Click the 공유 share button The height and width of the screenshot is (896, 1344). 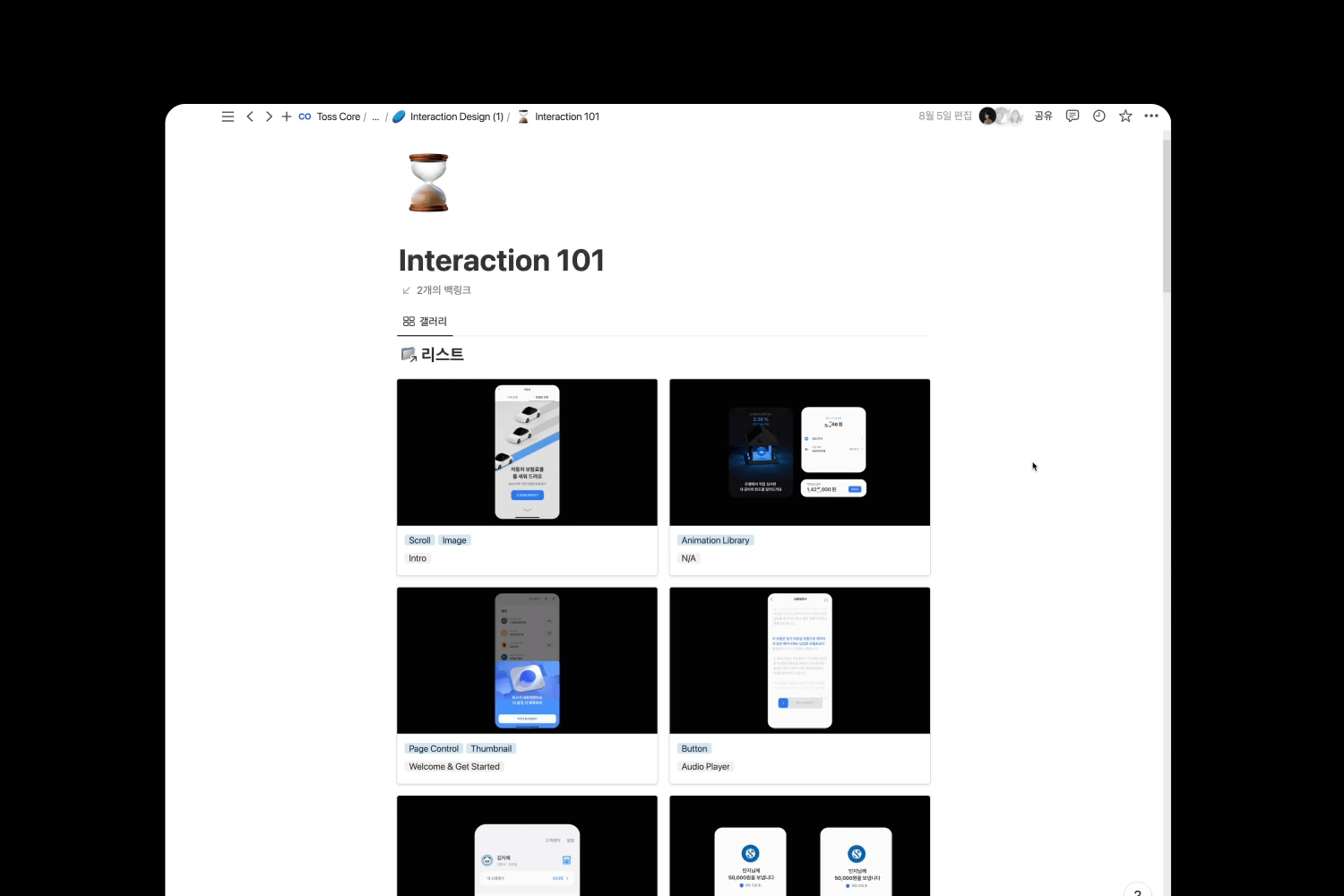[x=1043, y=116]
